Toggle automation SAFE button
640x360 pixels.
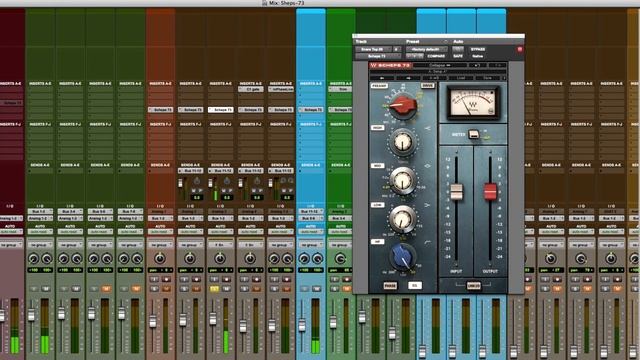tap(458, 56)
